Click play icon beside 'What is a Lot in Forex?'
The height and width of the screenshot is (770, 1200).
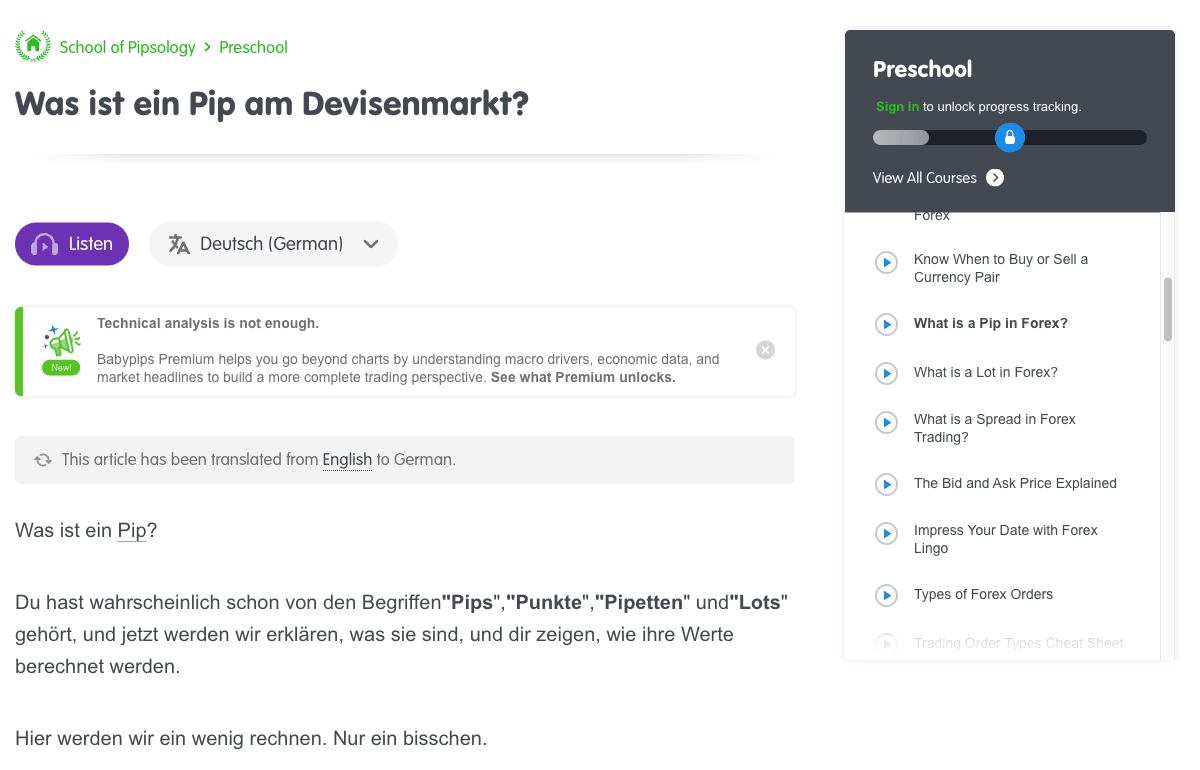click(886, 373)
